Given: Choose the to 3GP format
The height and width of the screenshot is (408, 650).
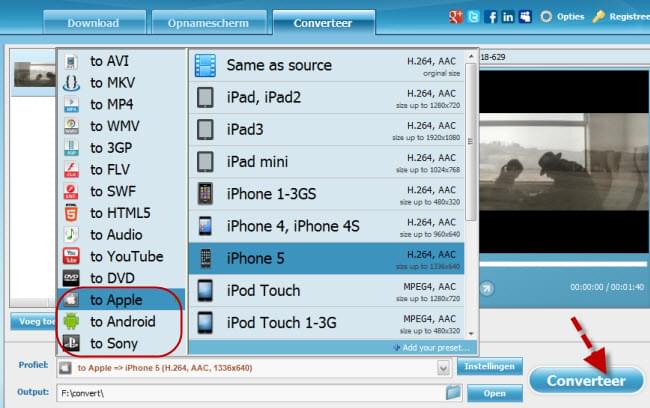Looking at the screenshot, I should point(121,148).
